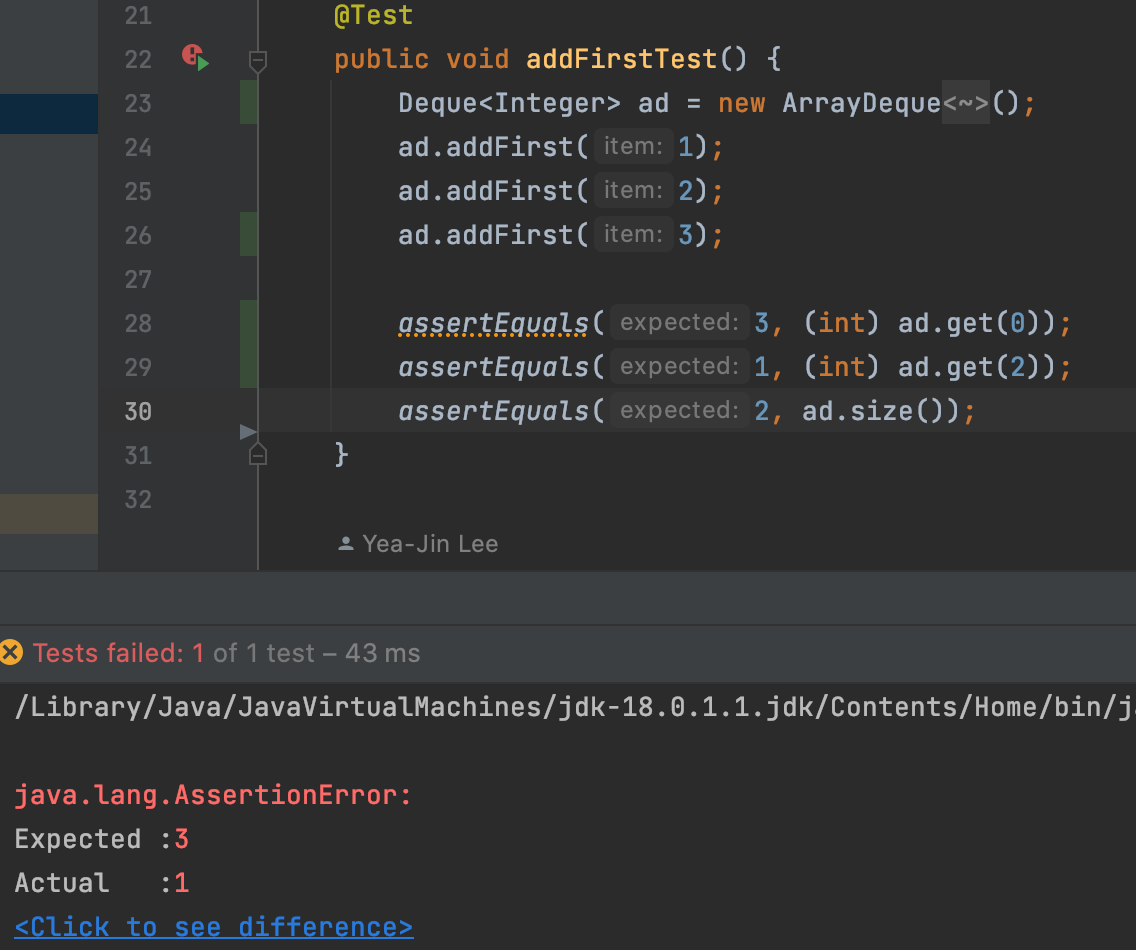Click the java.lang.AssertionError text in console
Viewport: 1136px width, 950px height.
click(213, 795)
